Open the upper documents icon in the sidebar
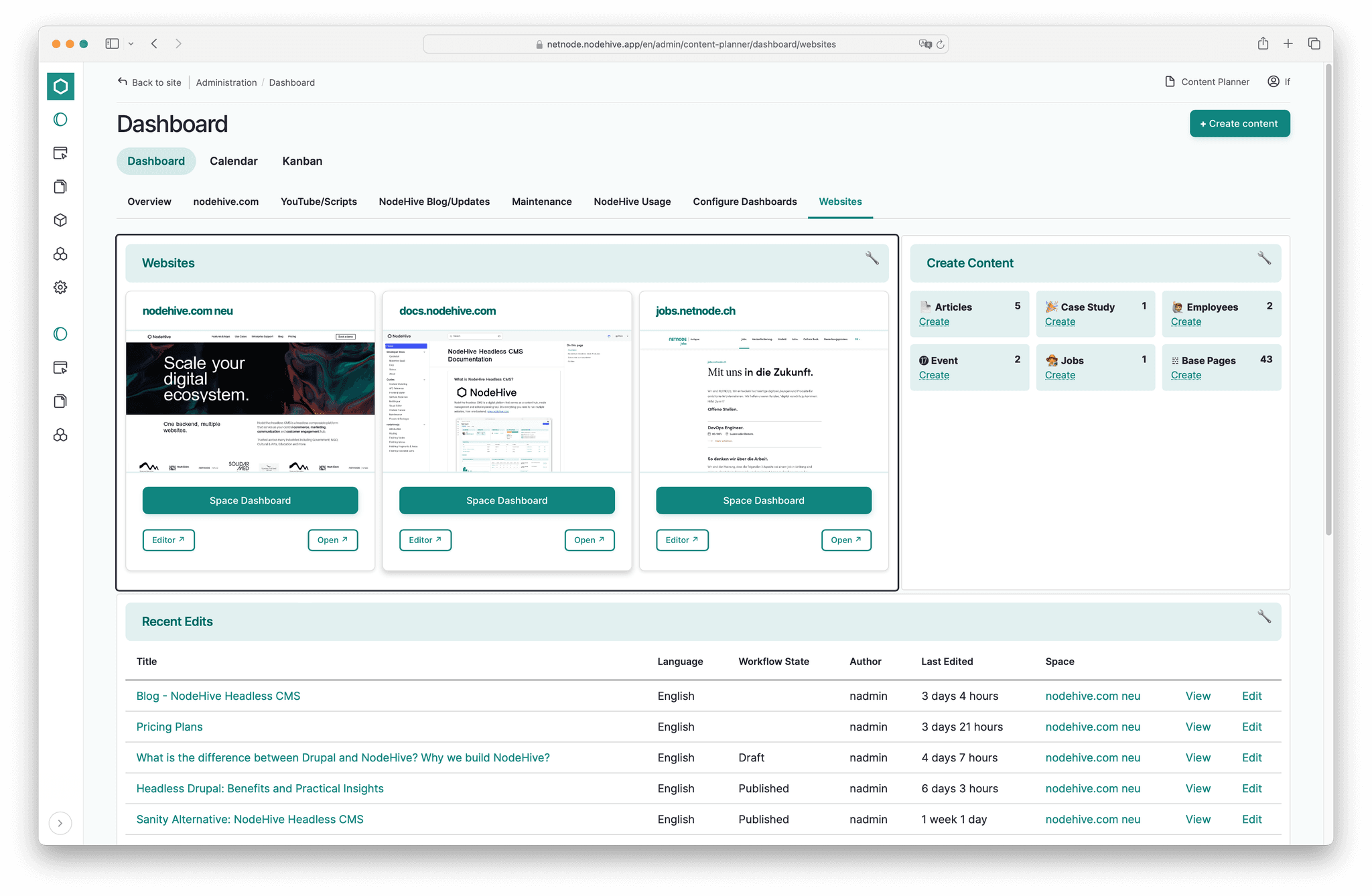The width and height of the screenshot is (1372, 896). click(60, 187)
